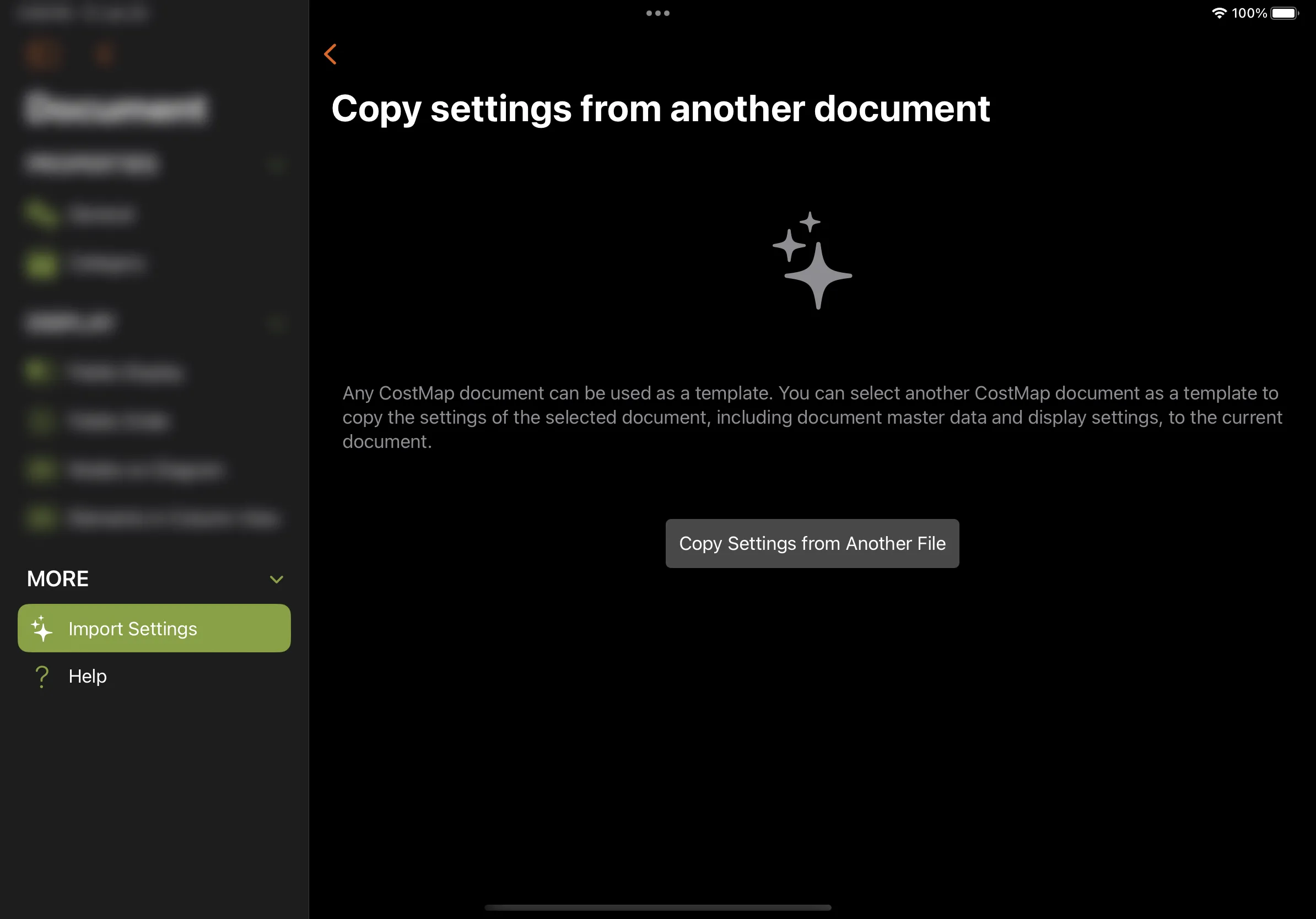Screen dimensions: 1316x919
Task: Tap the battery icon in the status bar
Action: click(1284, 13)
